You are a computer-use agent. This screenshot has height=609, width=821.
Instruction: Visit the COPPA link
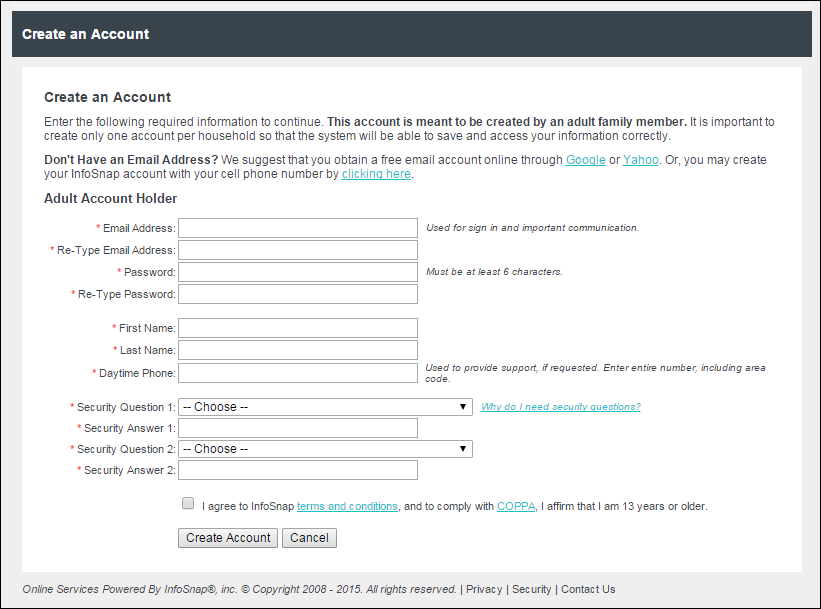(516, 507)
